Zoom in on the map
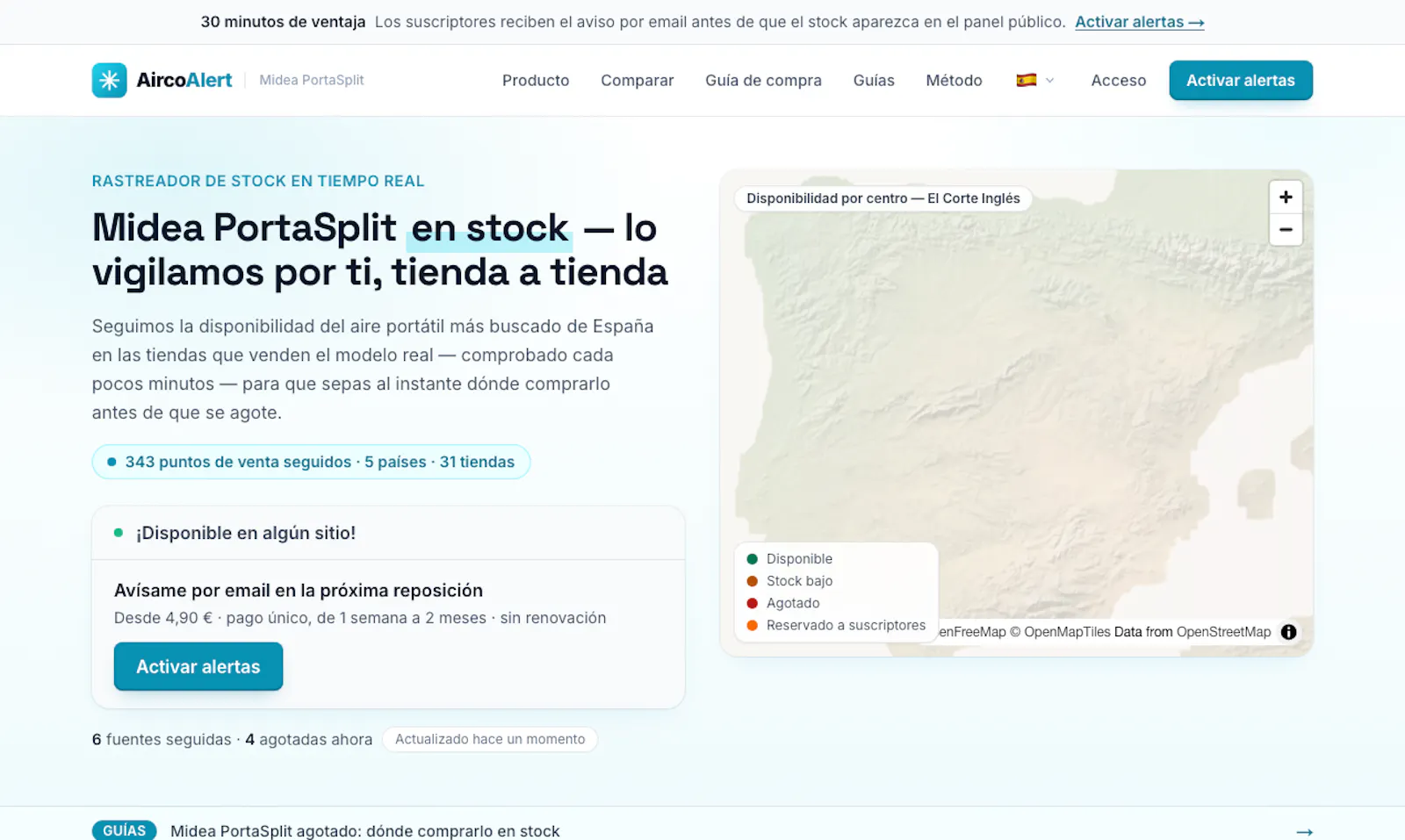 [1286, 197]
